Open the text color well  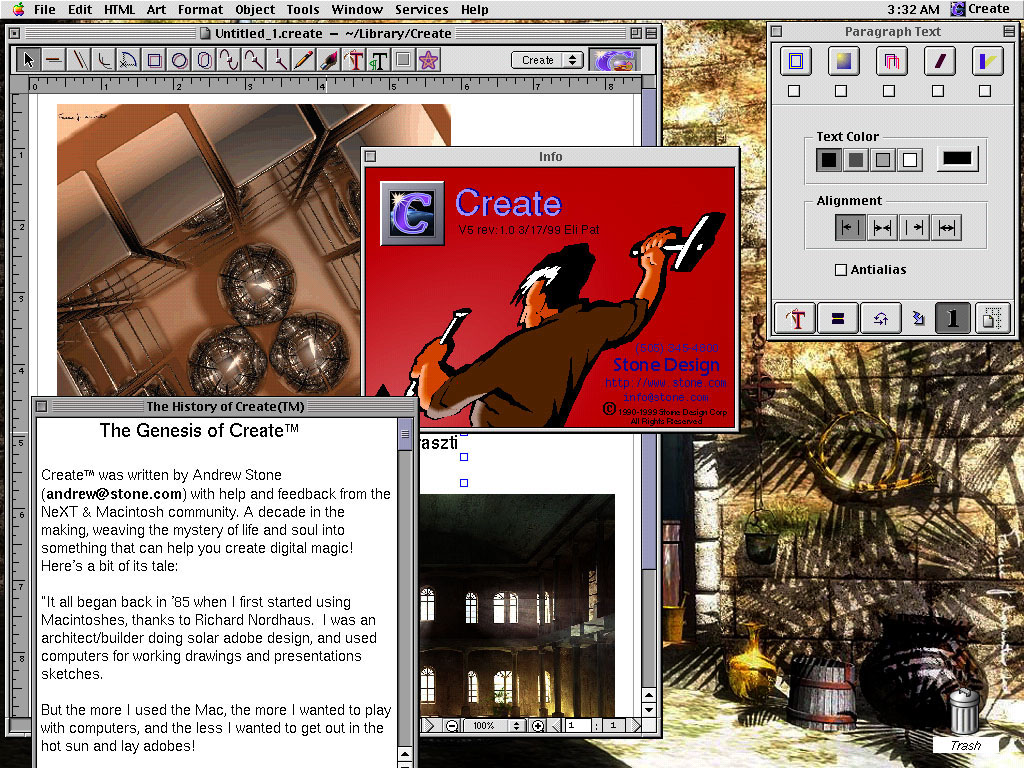pos(957,159)
